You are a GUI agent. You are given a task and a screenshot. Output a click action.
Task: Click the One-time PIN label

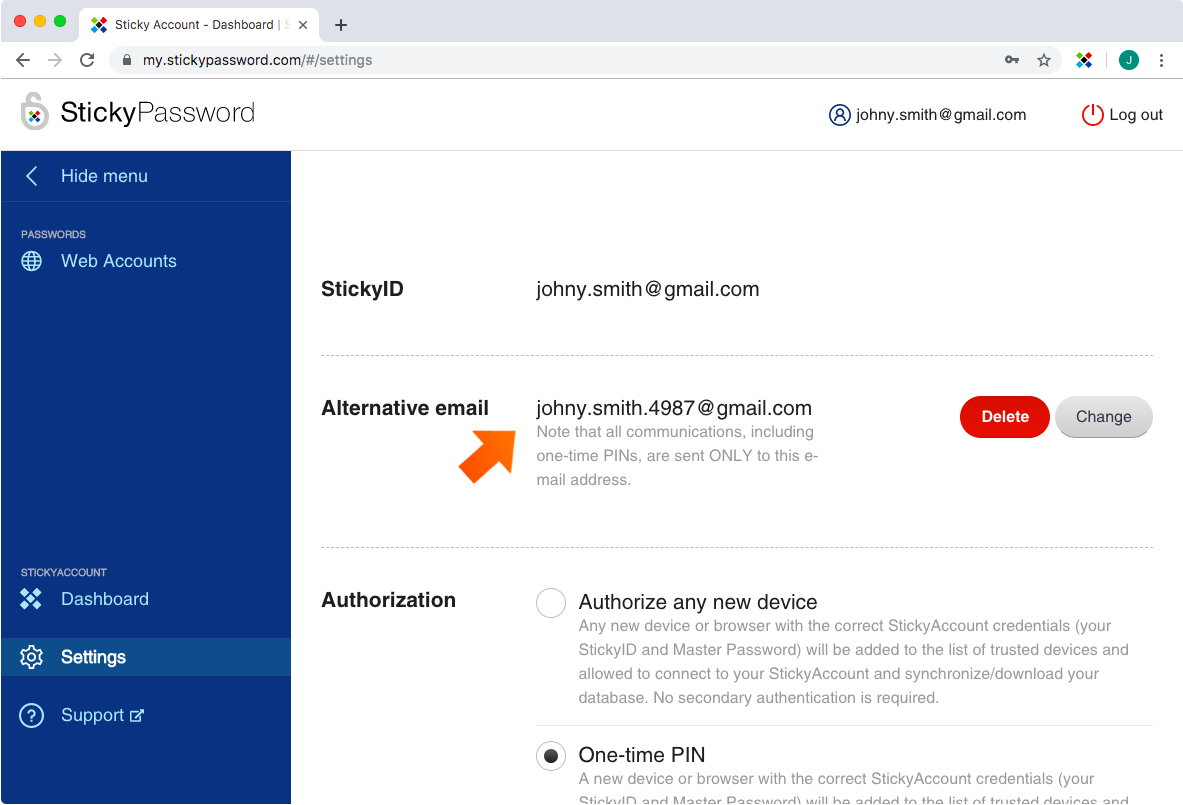642,755
